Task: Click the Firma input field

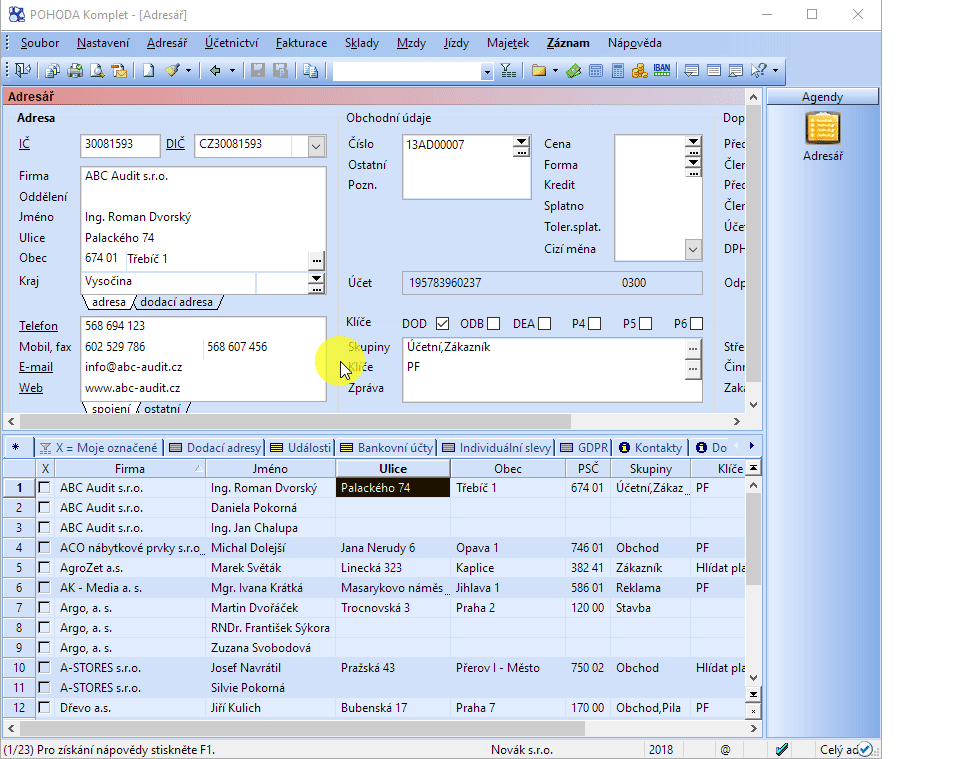Action: tap(204, 176)
